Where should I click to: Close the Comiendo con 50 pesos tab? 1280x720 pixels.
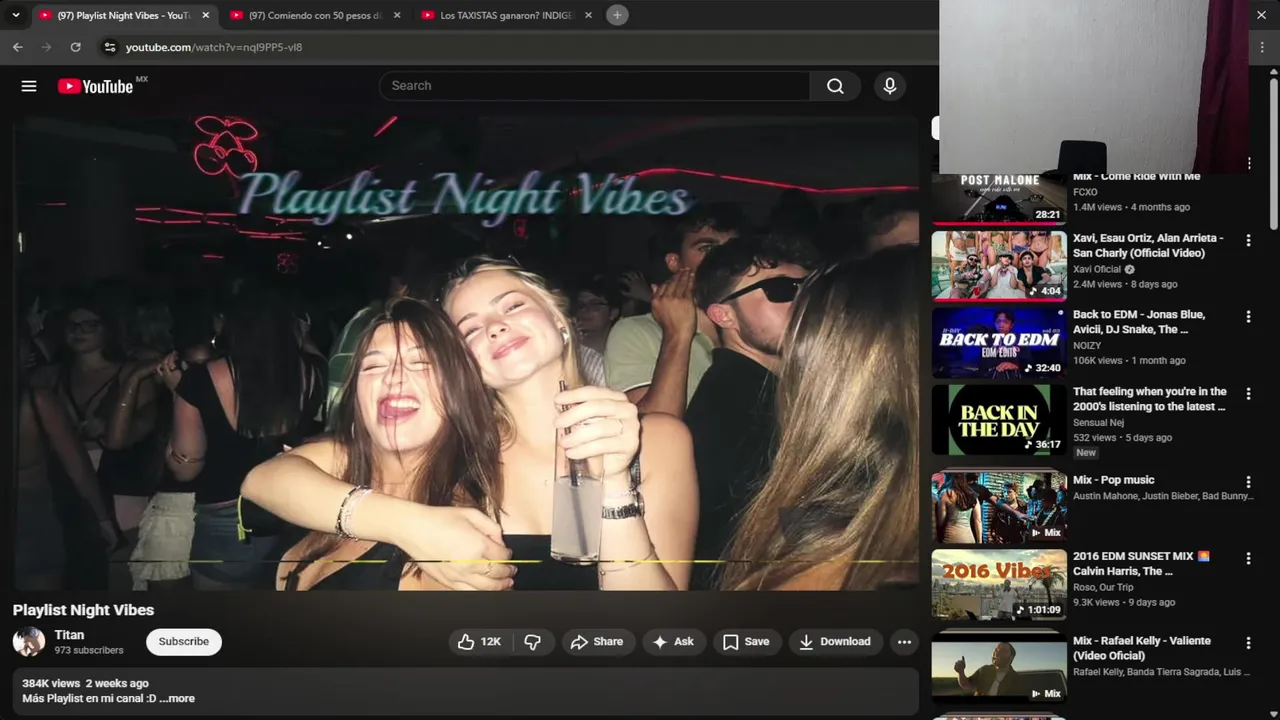(x=396, y=15)
